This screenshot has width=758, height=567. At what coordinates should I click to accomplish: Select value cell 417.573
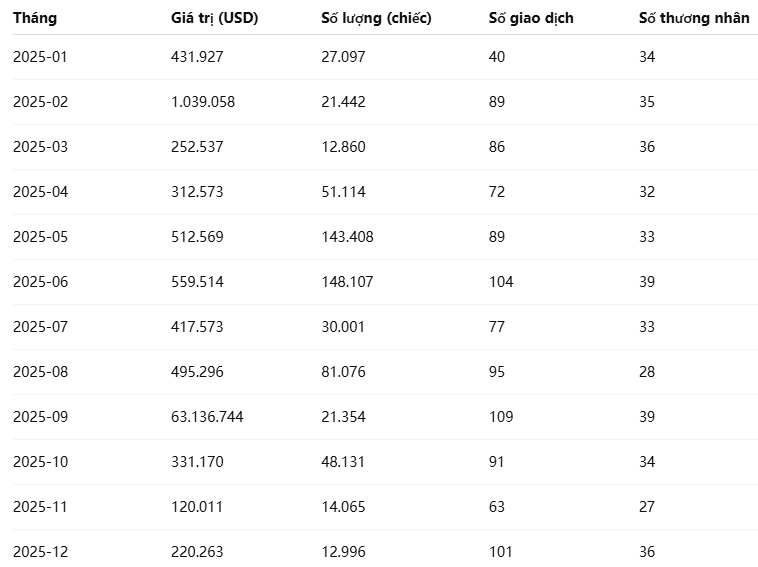point(197,327)
